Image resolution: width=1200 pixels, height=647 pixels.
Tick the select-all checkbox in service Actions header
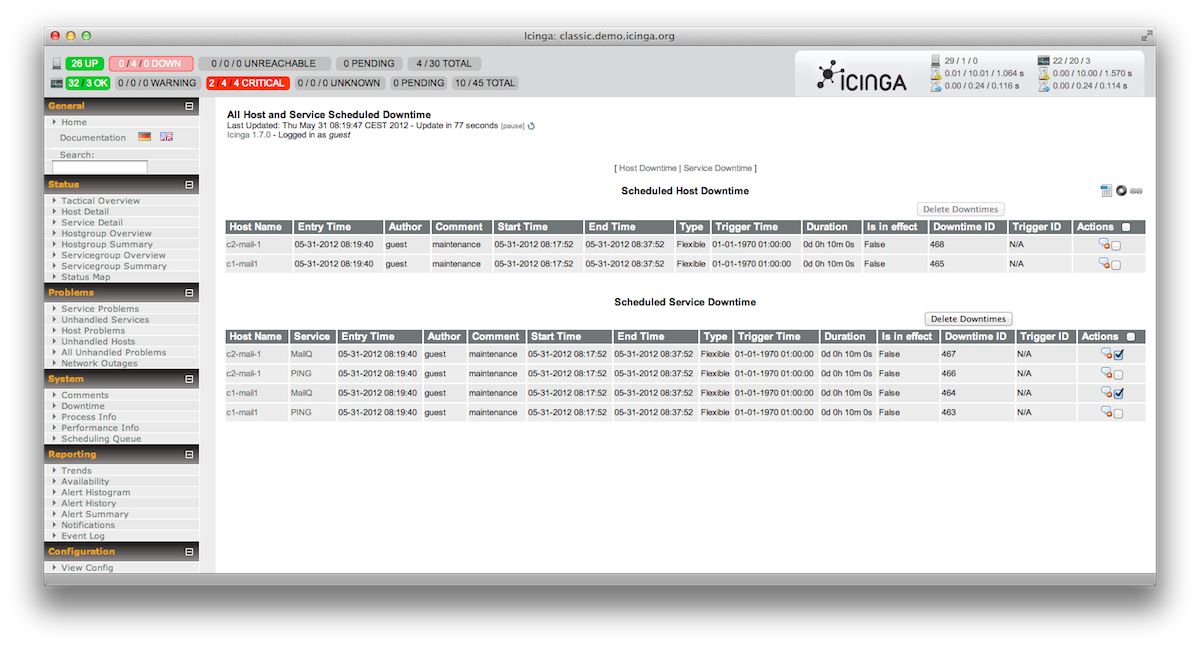1131,337
